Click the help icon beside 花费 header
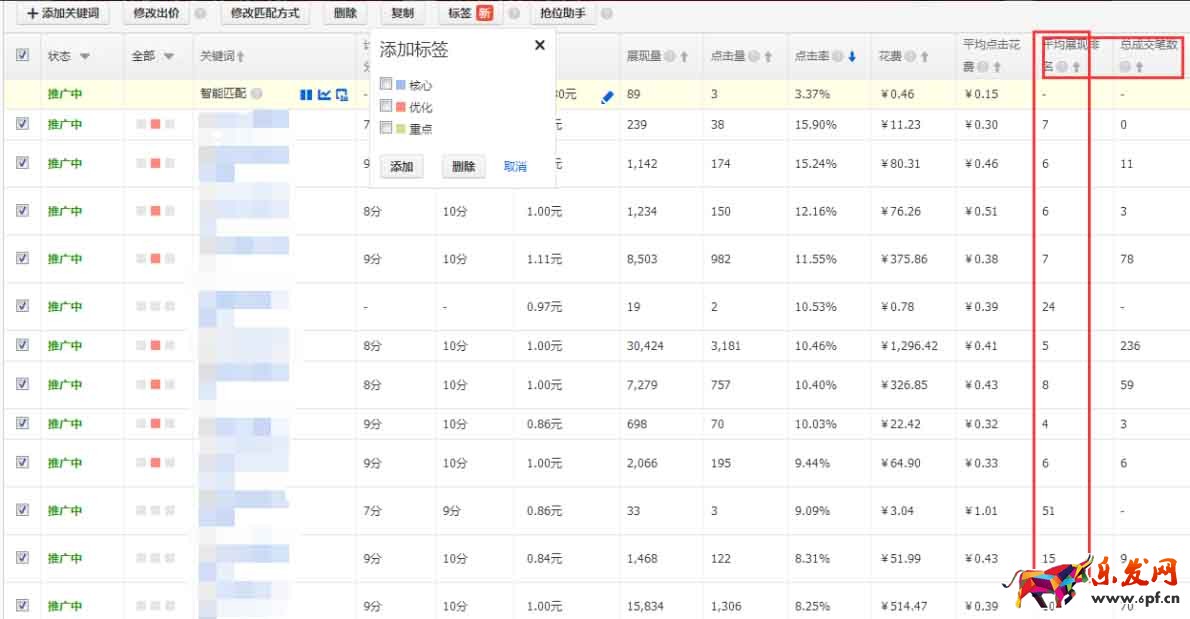This screenshot has width=1190, height=619. pyautogui.click(x=910, y=57)
